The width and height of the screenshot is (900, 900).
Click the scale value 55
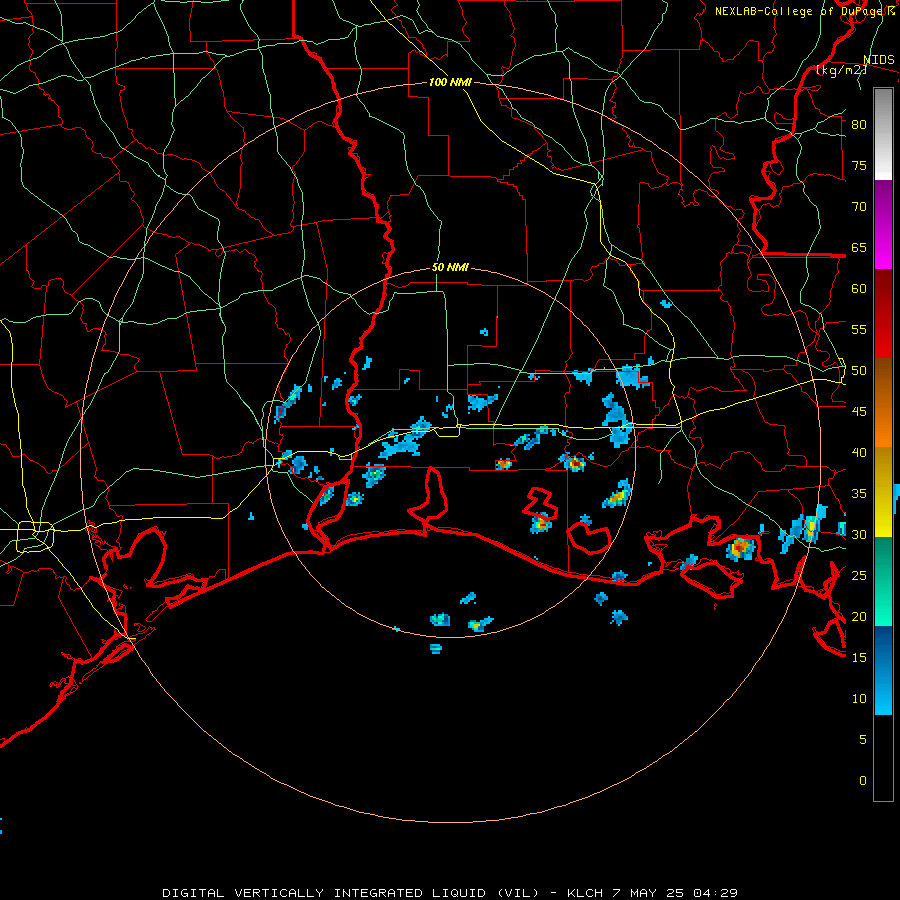click(x=859, y=329)
